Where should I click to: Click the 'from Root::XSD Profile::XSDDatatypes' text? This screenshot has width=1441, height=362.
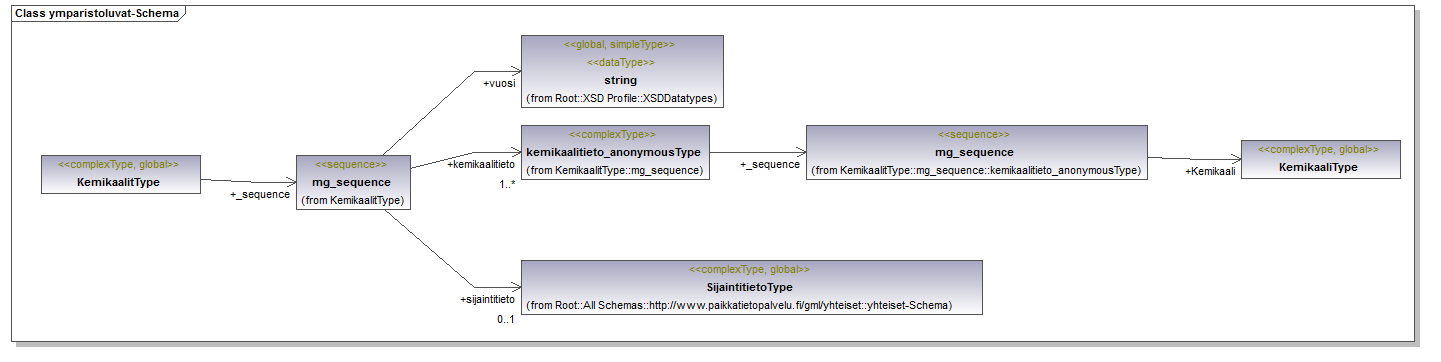coord(621,98)
